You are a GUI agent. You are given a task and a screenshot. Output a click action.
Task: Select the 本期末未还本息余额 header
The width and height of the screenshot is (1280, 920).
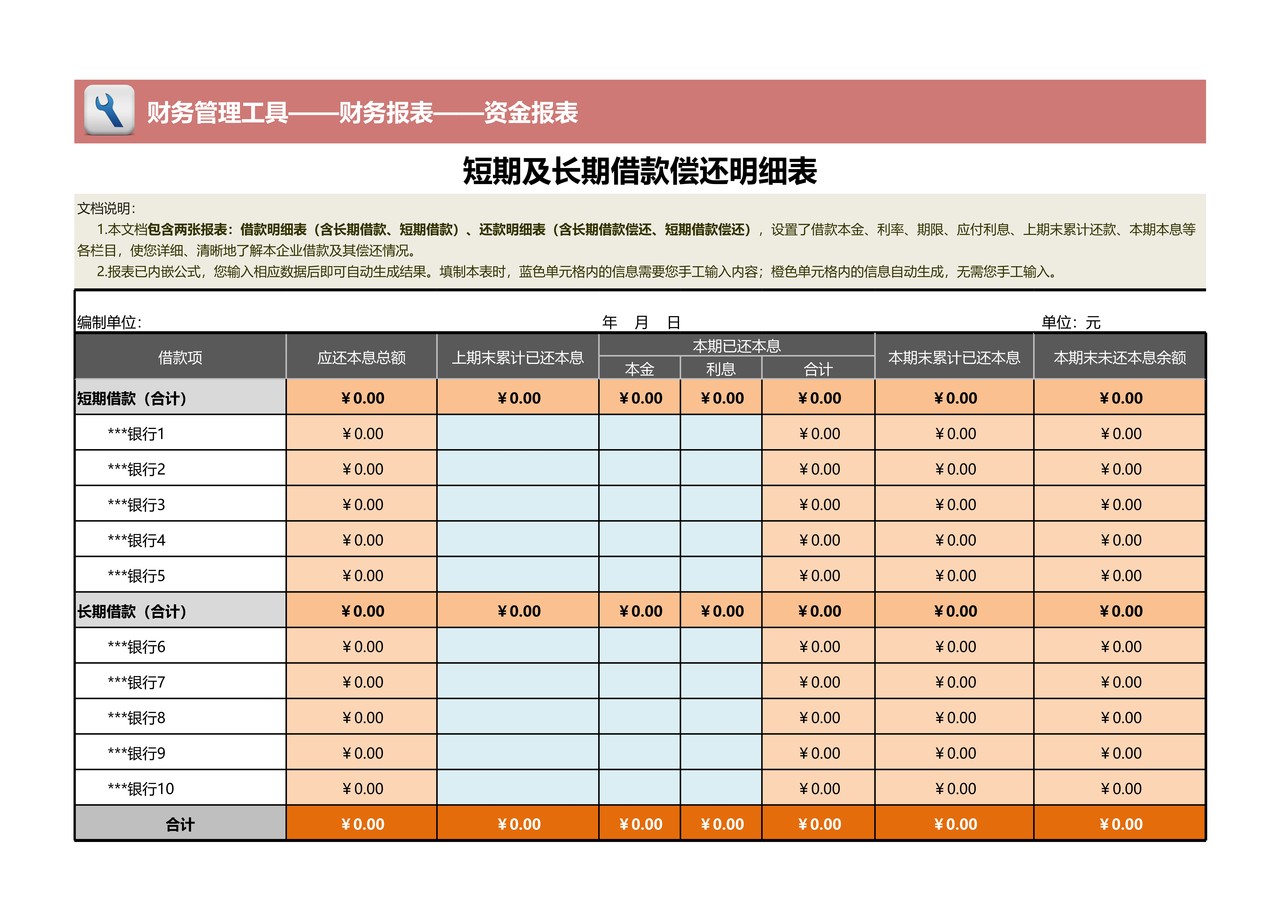[x=1119, y=357]
